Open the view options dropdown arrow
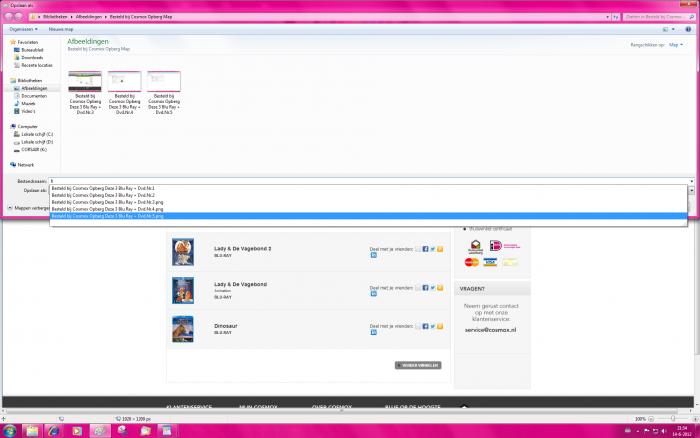 point(673,29)
